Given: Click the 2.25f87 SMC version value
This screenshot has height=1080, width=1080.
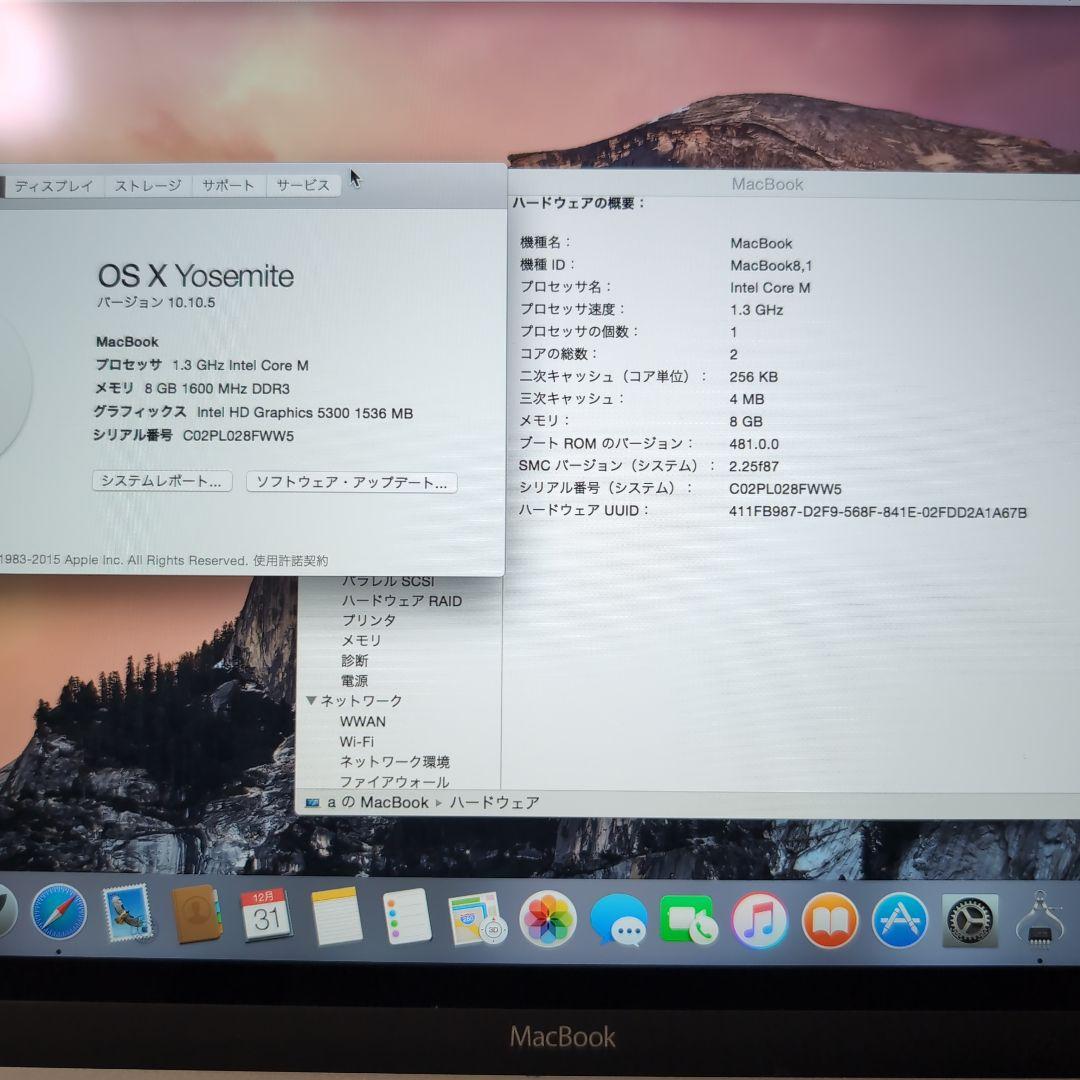Looking at the screenshot, I should click(x=754, y=466).
